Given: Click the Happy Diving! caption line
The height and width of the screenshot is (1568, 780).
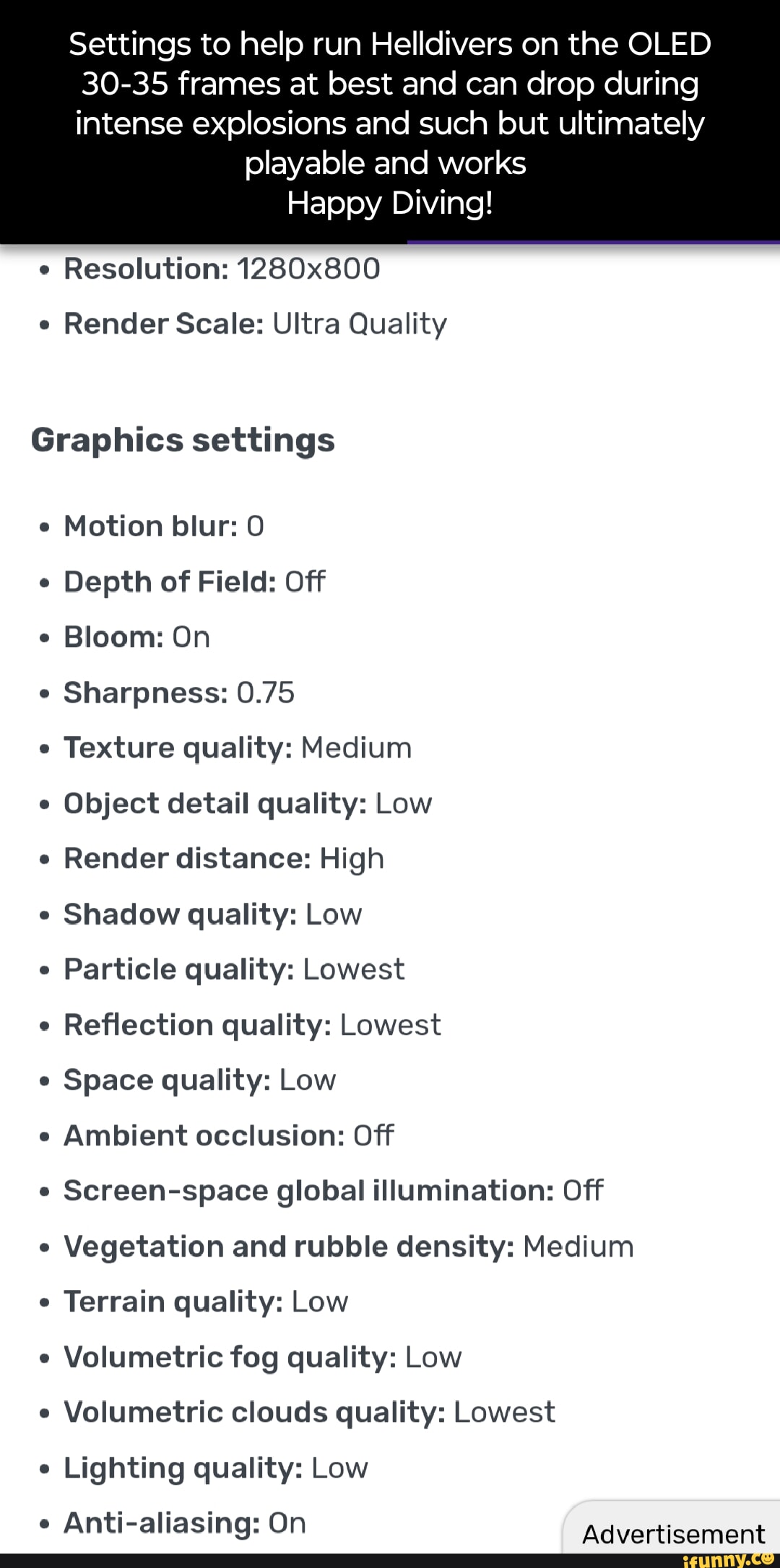Looking at the screenshot, I should point(390,203).
